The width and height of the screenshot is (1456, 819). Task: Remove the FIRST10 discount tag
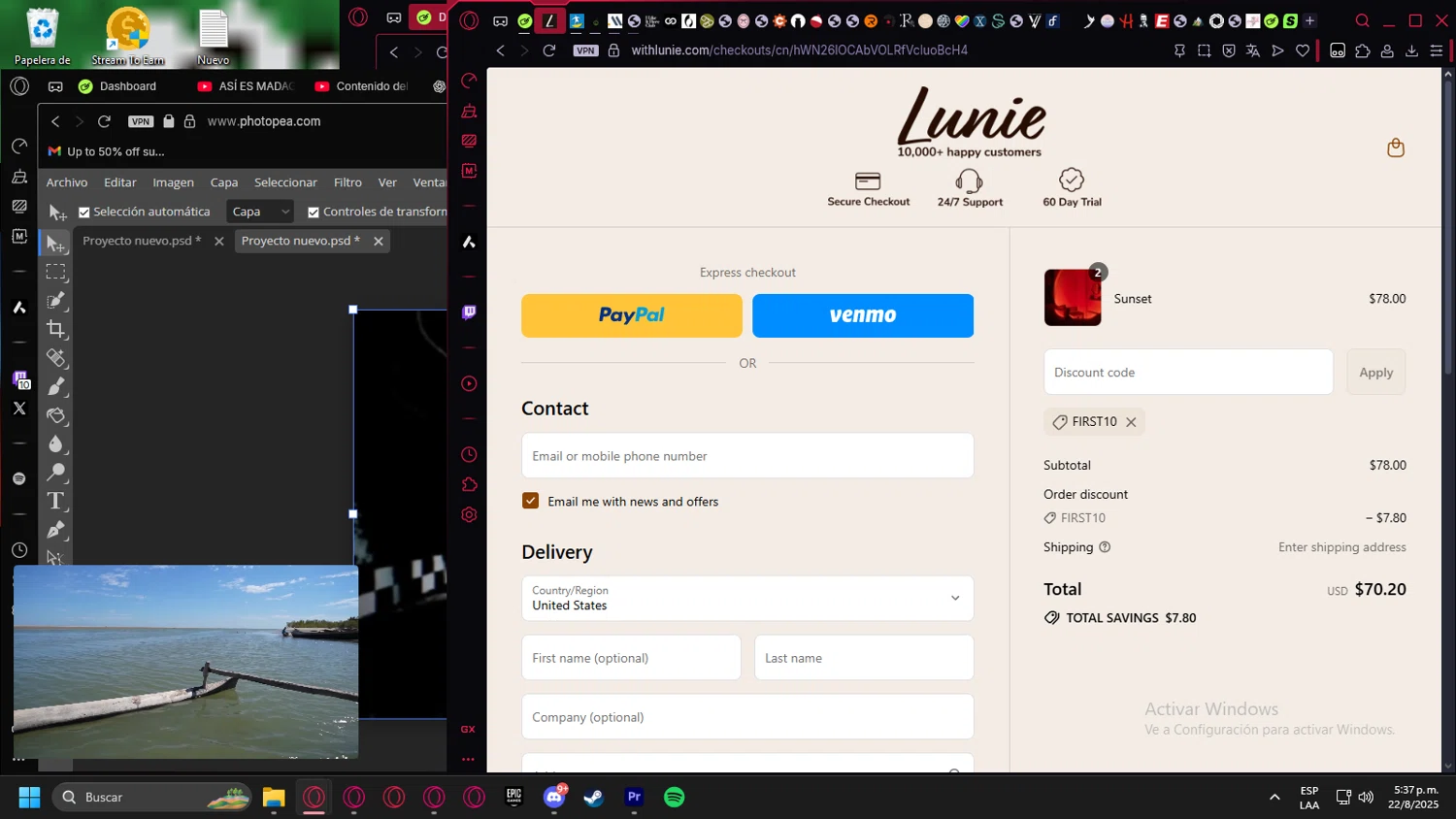click(1131, 422)
